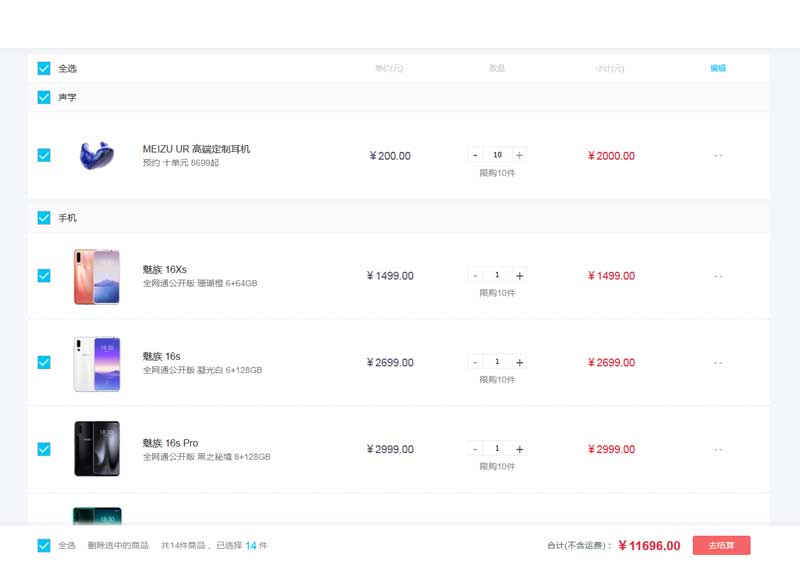800x564 pixels.
Task: Deselect the MEIZU UR earphone item
Action: point(44,155)
